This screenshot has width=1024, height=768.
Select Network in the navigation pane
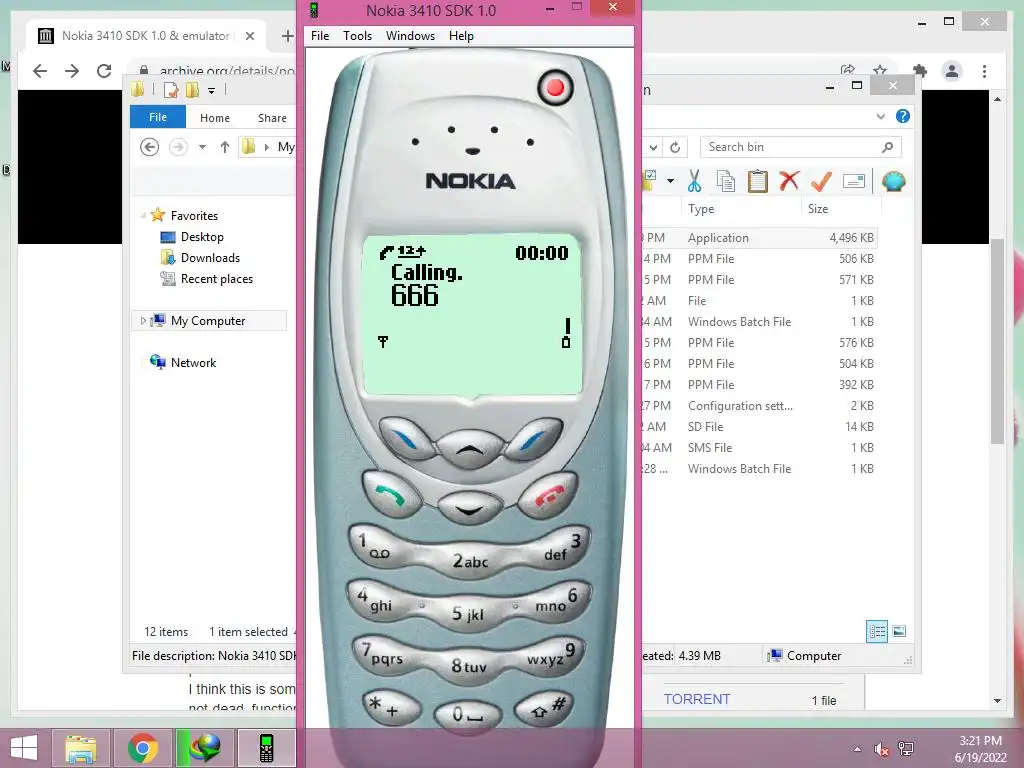click(x=193, y=363)
